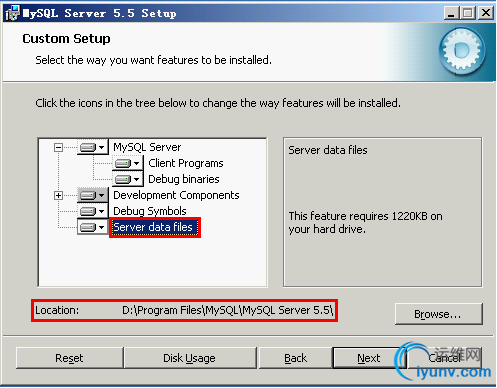Screen dimensions: 497x388
Task: Select the Development Components tree item
Action: coord(176,195)
